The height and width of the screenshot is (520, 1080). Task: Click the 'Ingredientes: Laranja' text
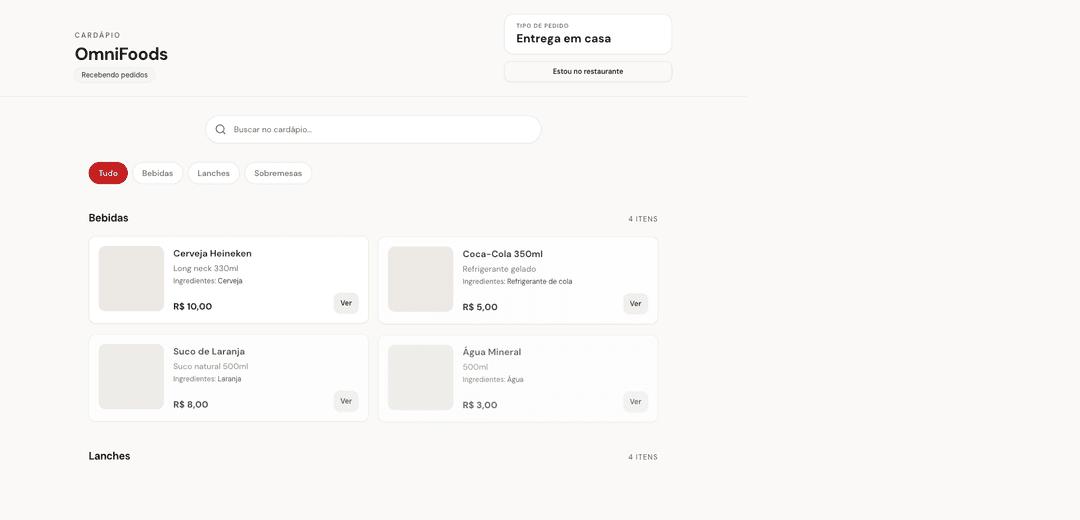(x=207, y=379)
